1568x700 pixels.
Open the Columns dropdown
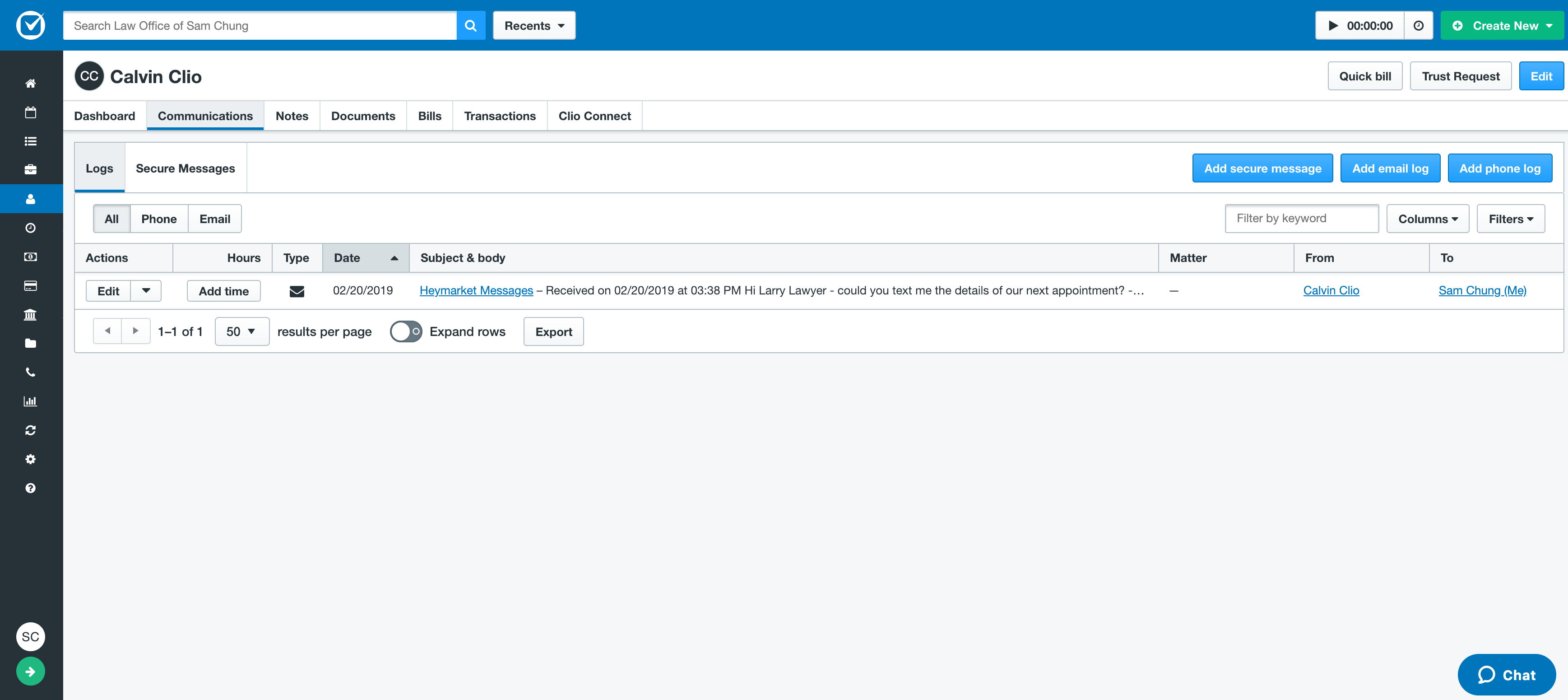tap(1427, 219)
